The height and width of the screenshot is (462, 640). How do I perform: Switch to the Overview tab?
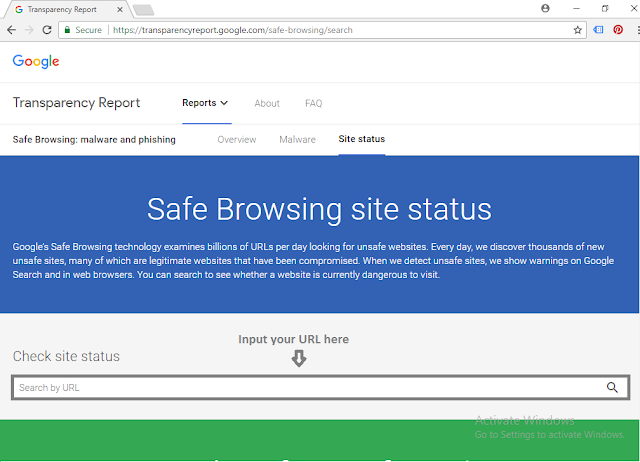[237, 140]
